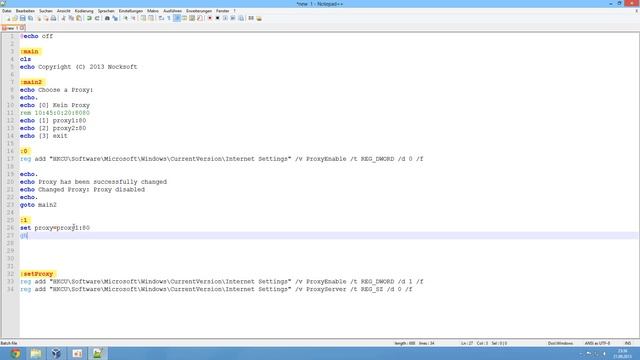Open the Fenster menu

[222, 11]
